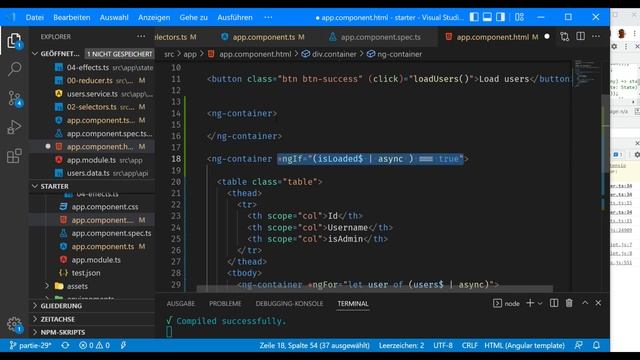The image size is (640, 360).
Task: Switch to AUSGABE panel tab
Action: (180, 304)
